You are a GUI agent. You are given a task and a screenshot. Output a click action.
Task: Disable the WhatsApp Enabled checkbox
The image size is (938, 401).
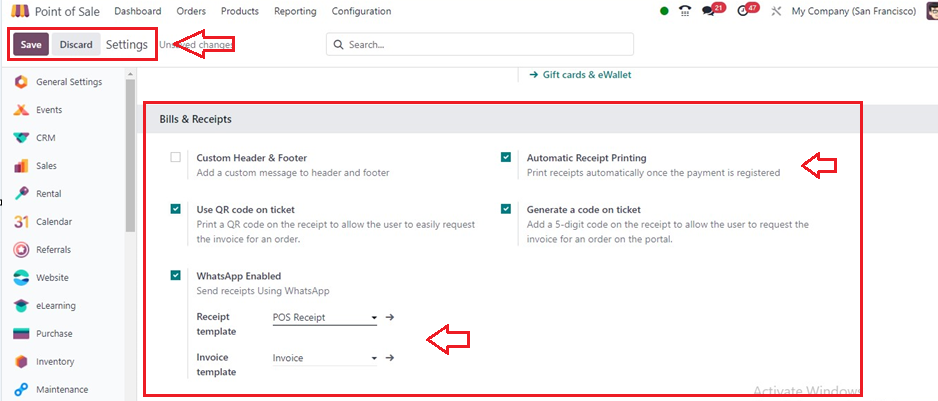point(175,275)
